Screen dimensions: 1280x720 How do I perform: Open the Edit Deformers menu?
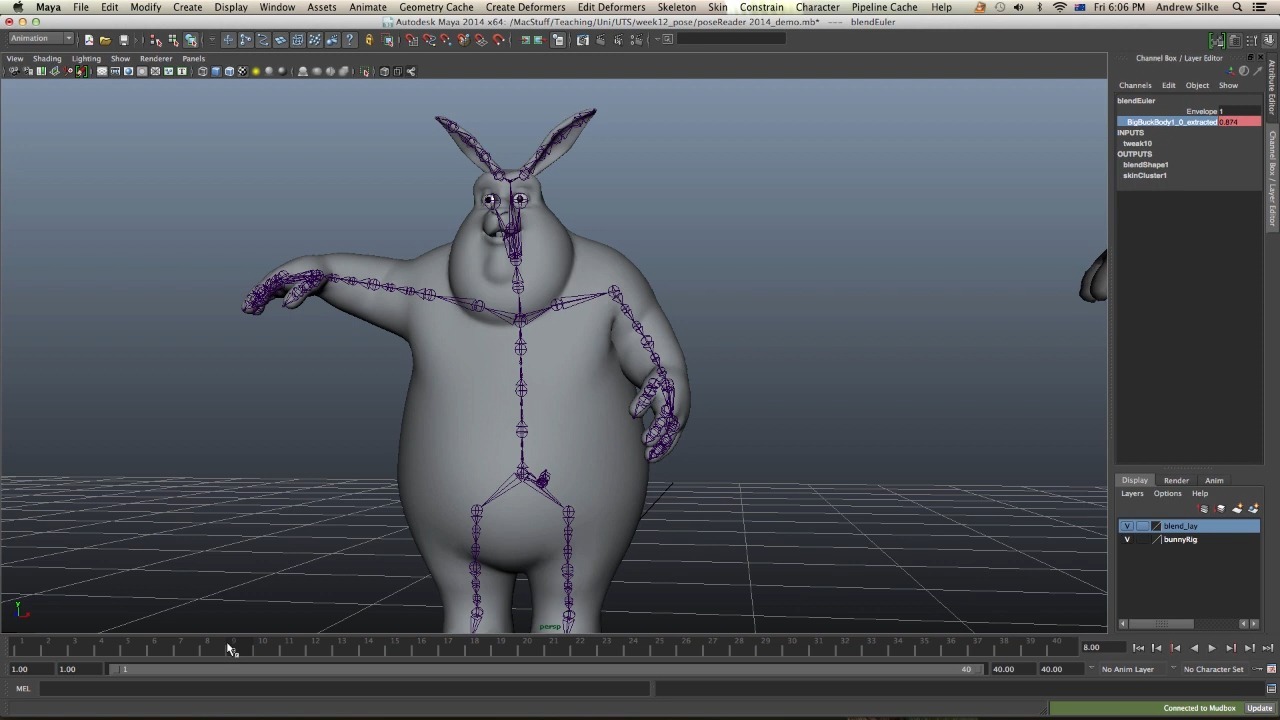point(611,7)
